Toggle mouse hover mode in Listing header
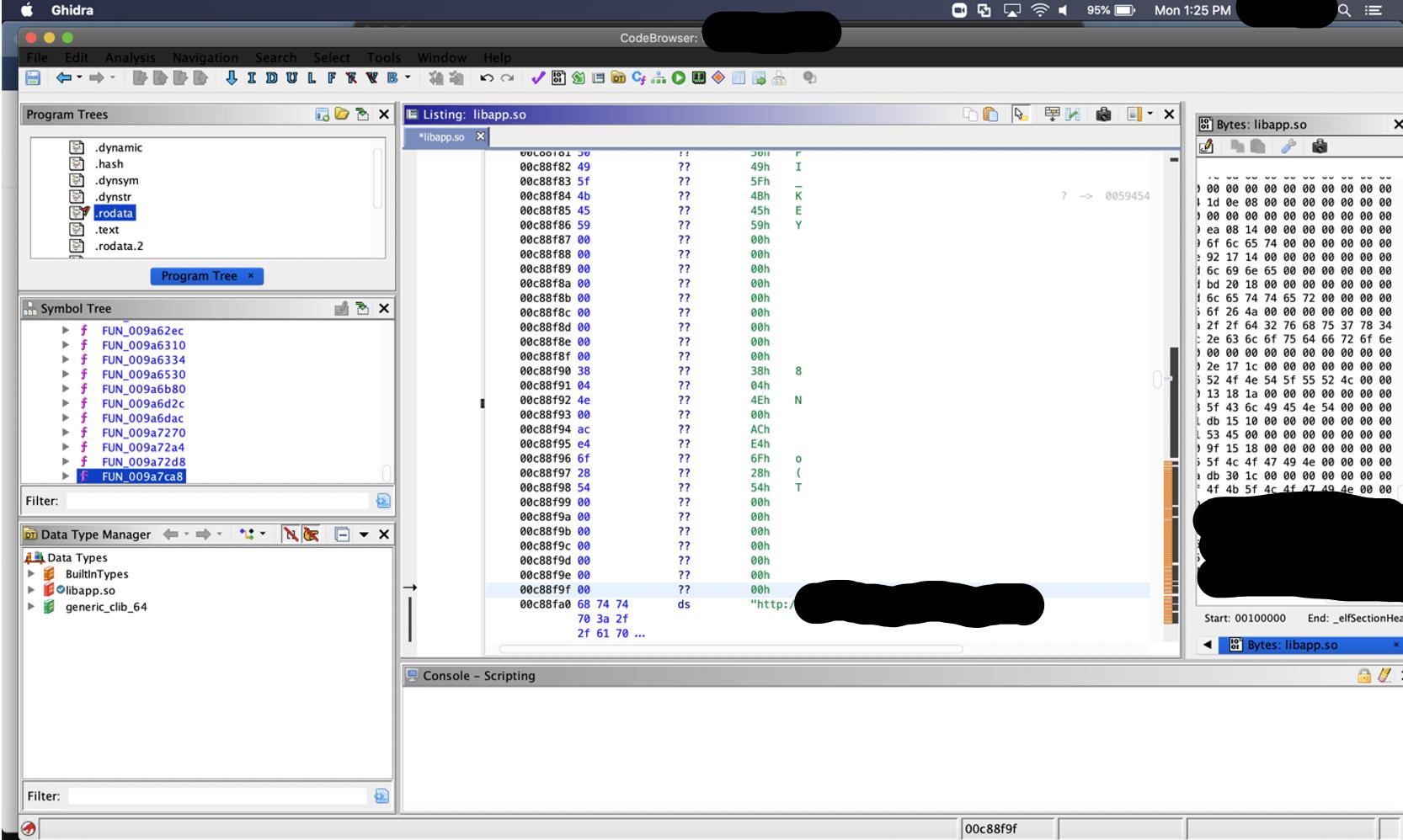Image resolution: width=1403 pixels, height=840 pixels. pyautogui.click(x=1021, y=114)
